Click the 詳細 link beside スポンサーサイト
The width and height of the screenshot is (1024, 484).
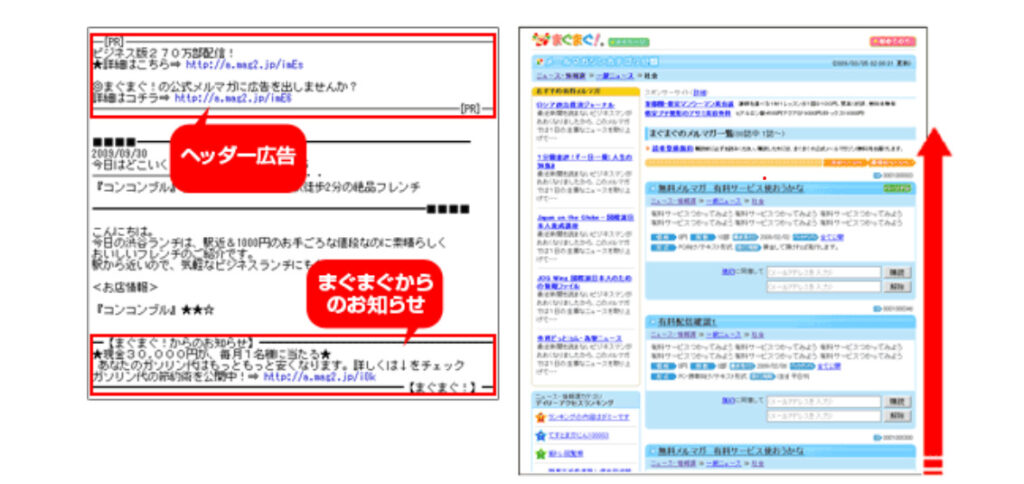(x=698, y=93)
